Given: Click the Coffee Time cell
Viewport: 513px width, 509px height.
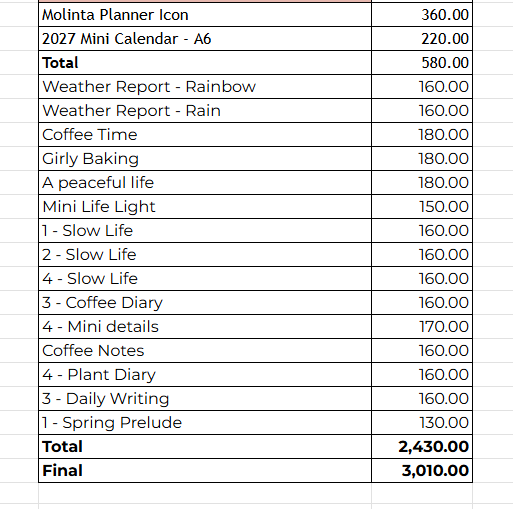Looking at the screenshot, I should pos(205,135).
